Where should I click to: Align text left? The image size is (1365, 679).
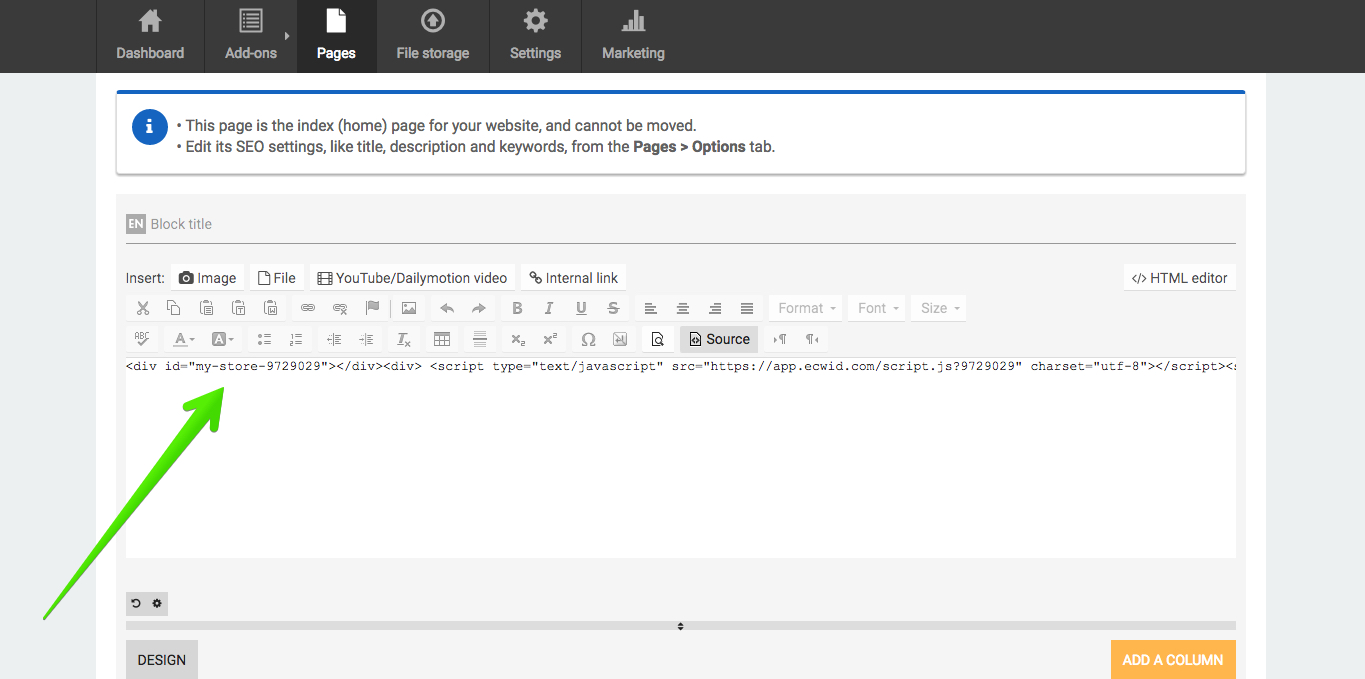tap(651, 308)
